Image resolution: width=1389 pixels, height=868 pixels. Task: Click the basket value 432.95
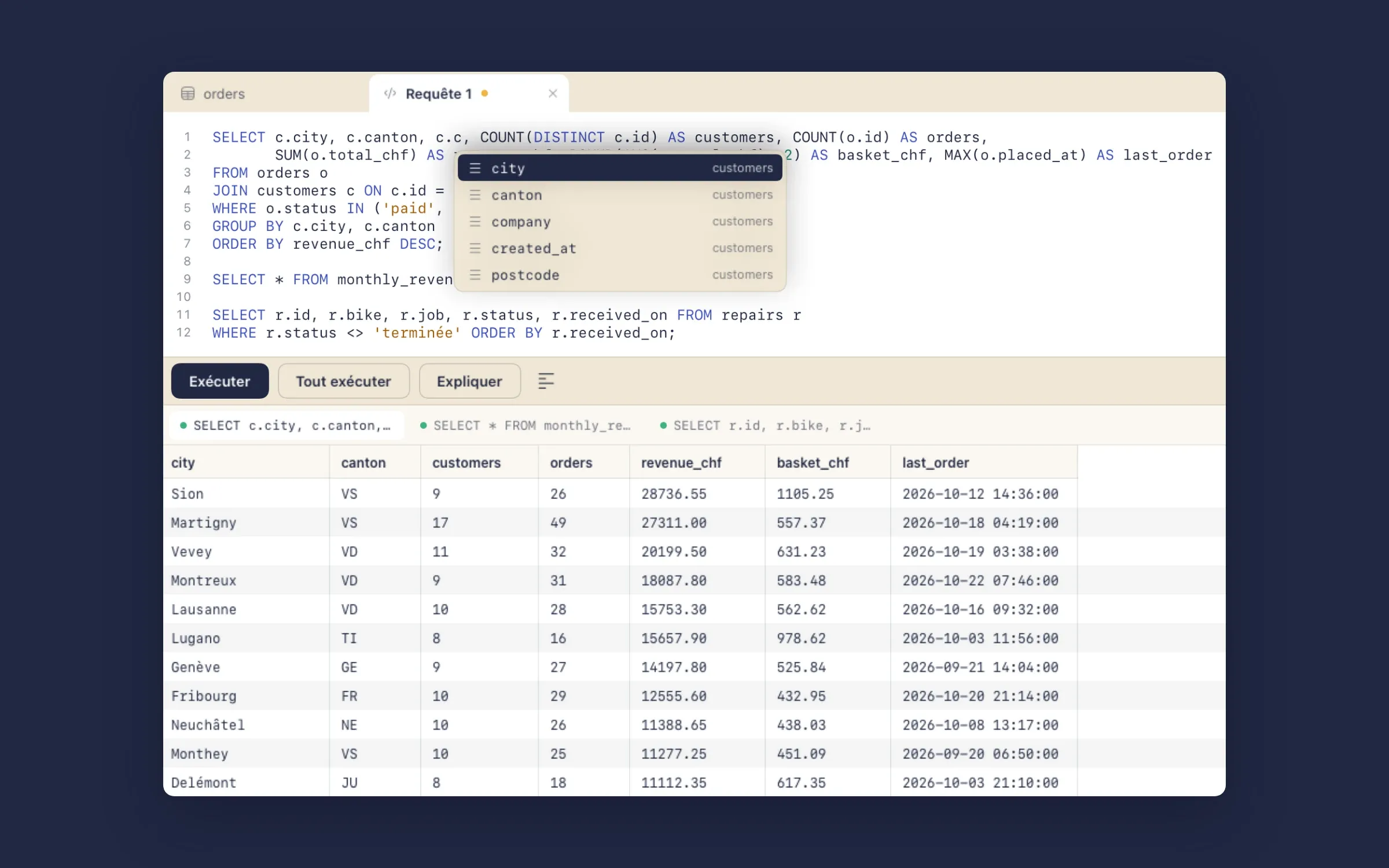(x=828, y=696)
